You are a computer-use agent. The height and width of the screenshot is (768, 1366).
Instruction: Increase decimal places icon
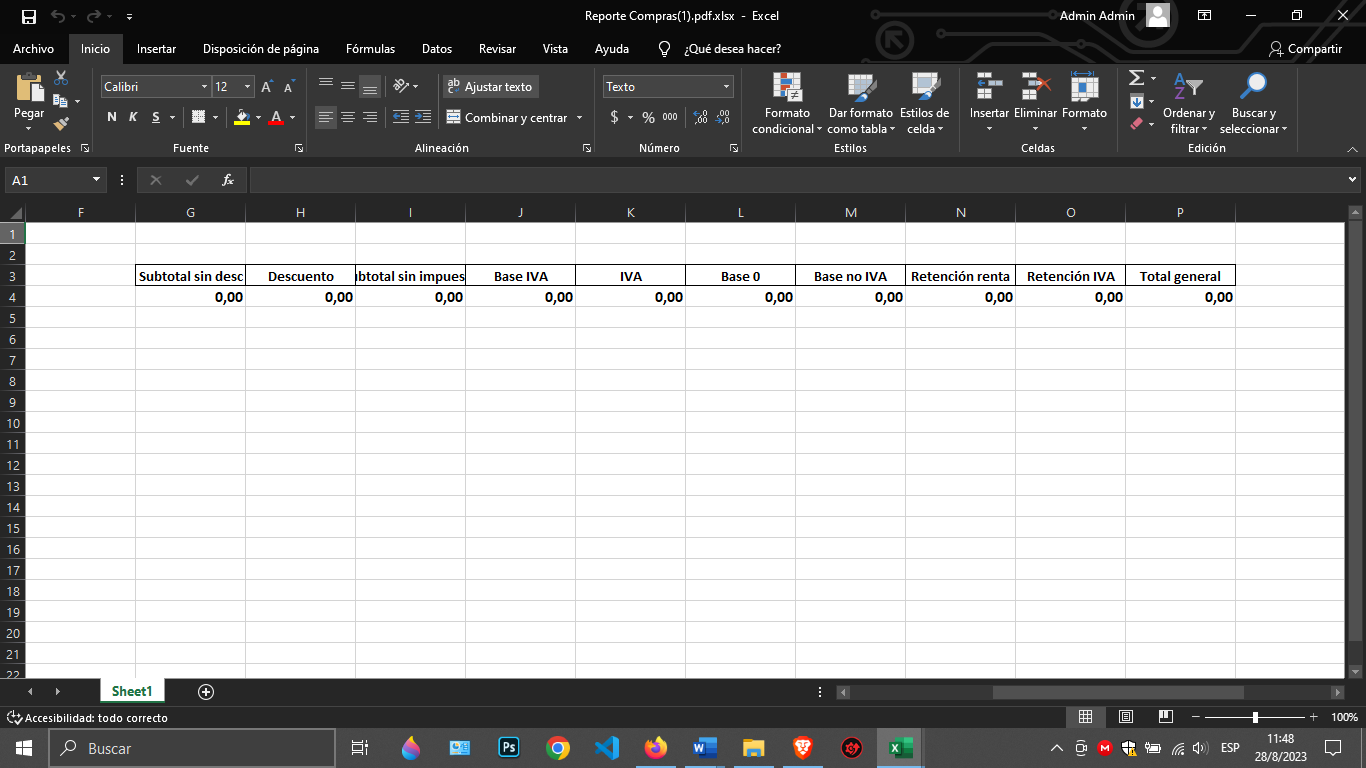[x=701, y=117]
